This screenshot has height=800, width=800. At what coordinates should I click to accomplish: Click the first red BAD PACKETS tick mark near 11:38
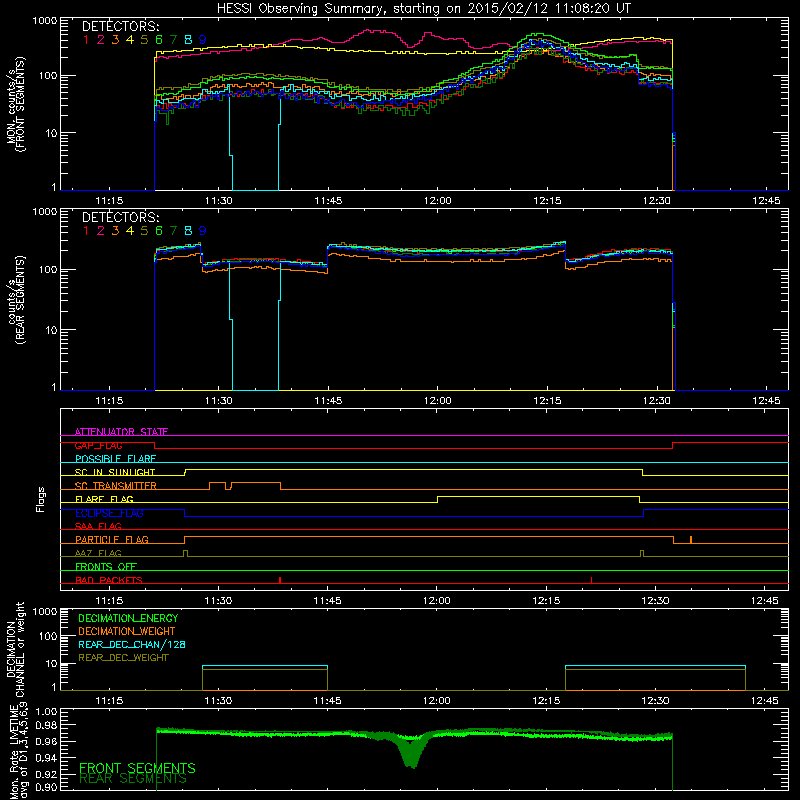tap(280, 580)
